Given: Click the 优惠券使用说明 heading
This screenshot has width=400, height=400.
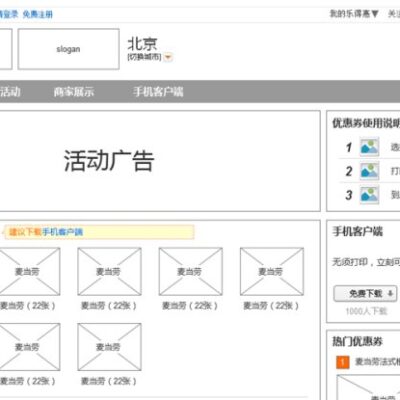Looking at the screenshot, I should tap(366, 123).
